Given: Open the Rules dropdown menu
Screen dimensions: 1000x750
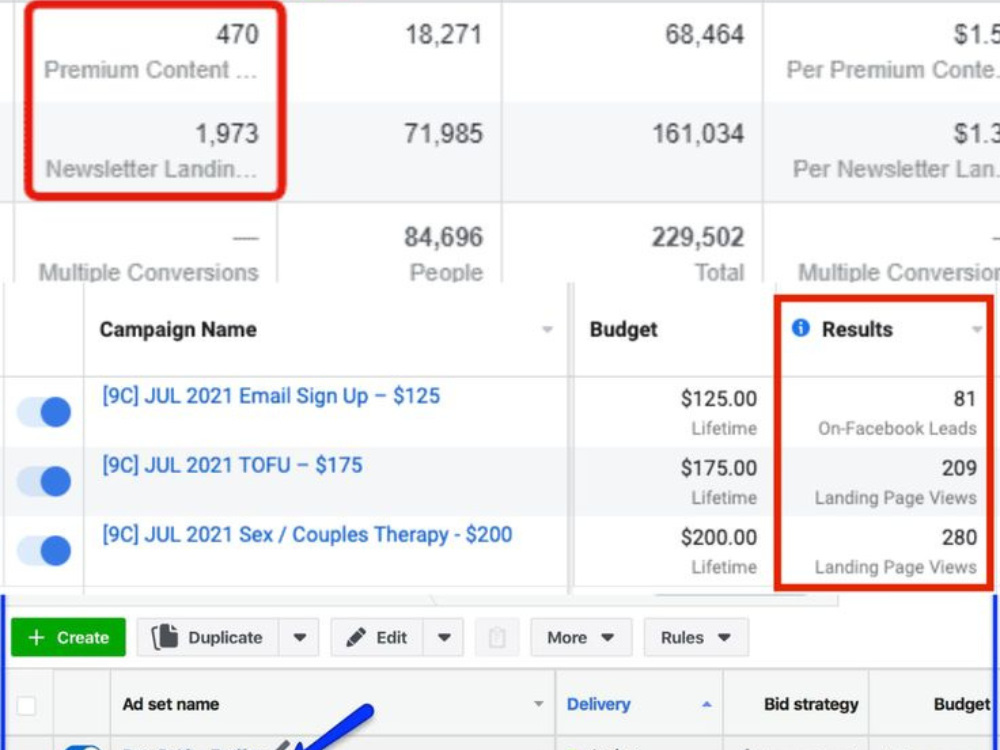Looking at the screenshot, I should coord(696,637).
